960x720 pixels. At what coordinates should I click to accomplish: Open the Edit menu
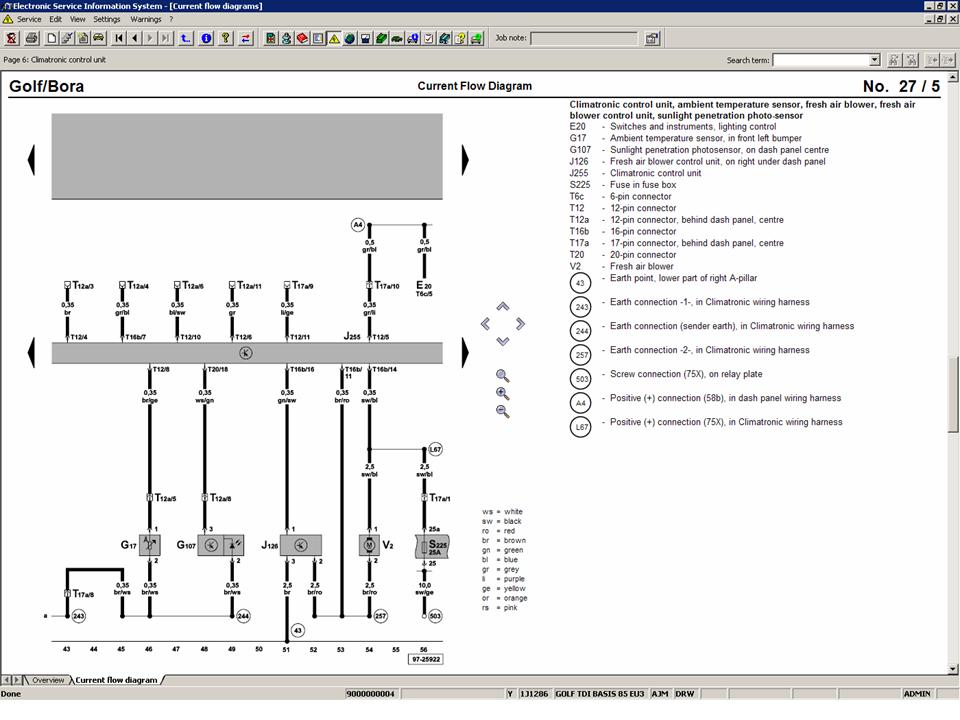[x=56, y=19]
